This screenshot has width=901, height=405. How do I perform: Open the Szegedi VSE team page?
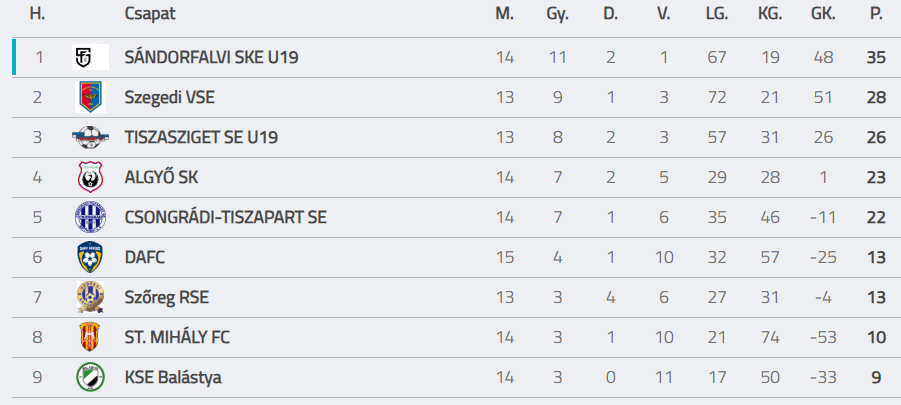(169, 97)
